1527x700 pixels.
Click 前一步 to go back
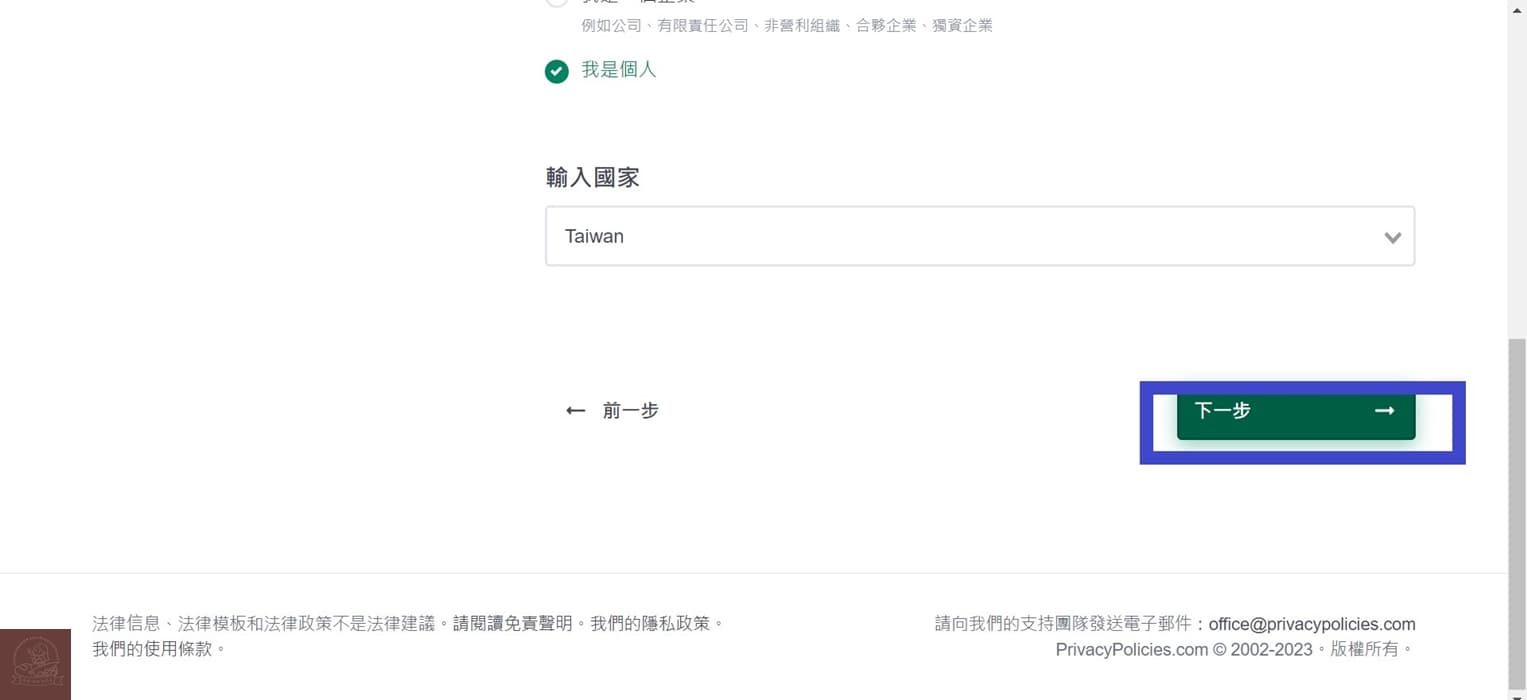click(630, 410)
